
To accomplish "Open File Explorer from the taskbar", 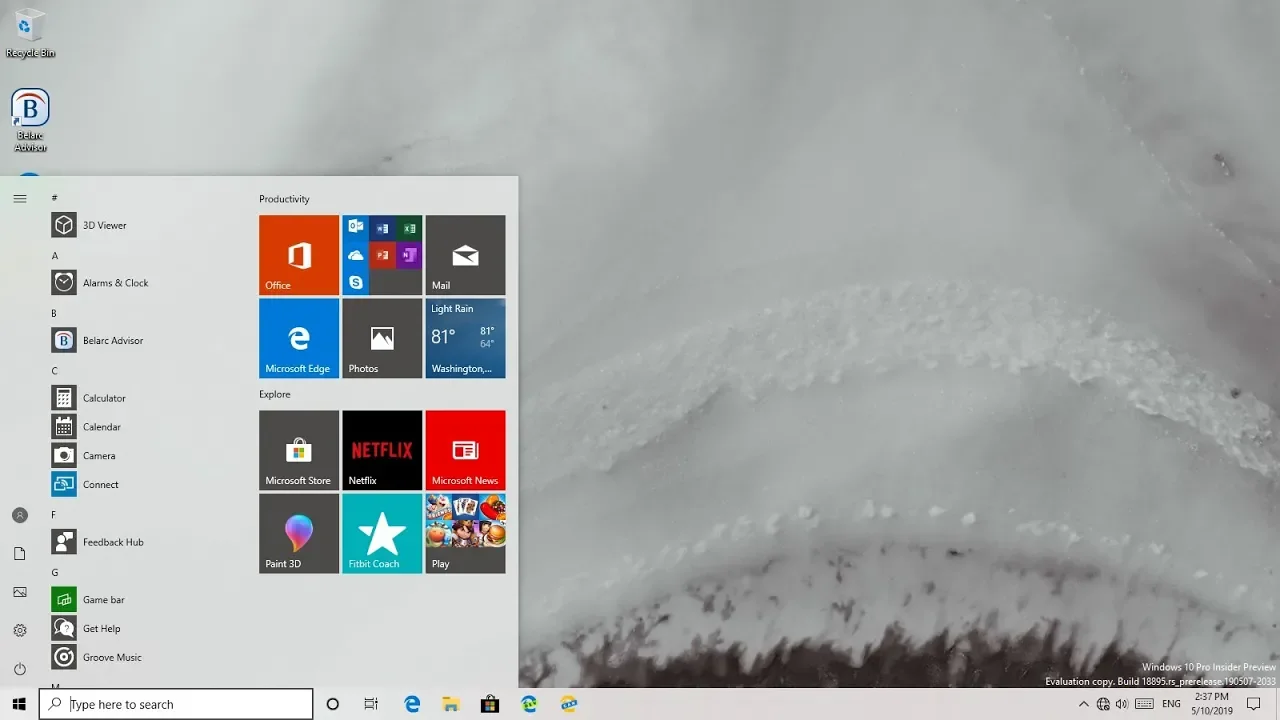I will tap(451, 704).
